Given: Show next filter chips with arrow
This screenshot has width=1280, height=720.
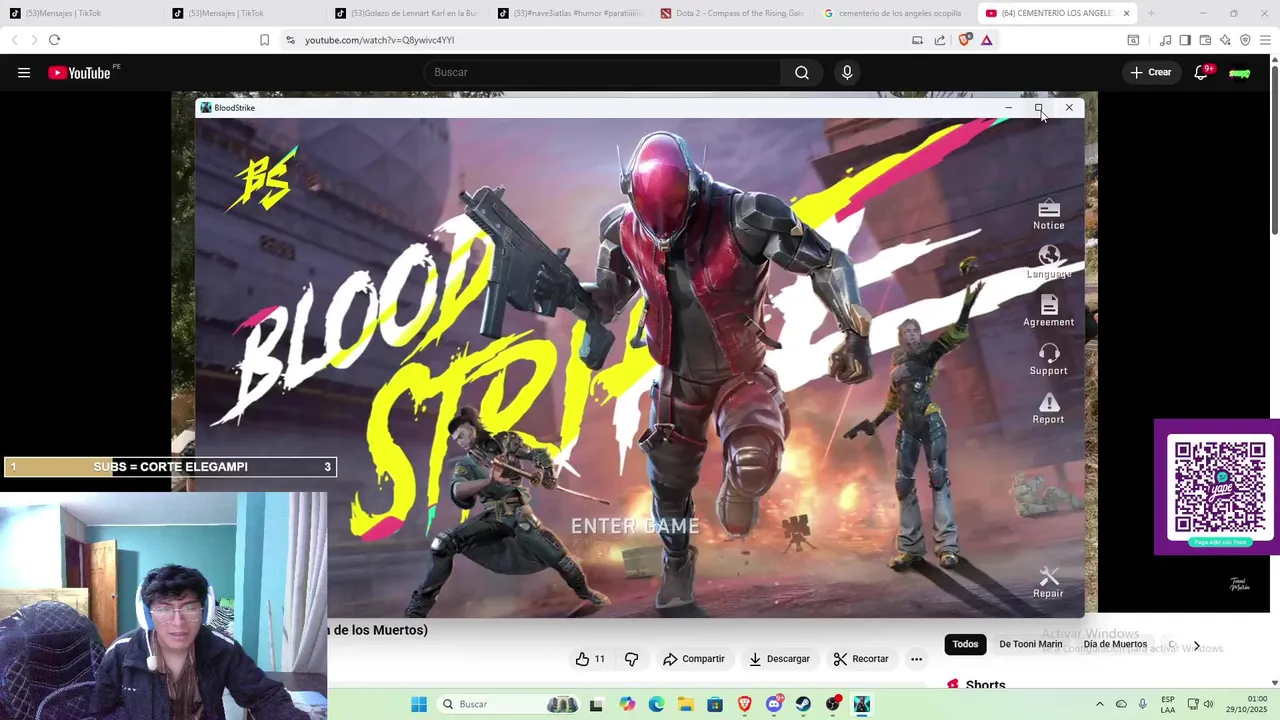Looking at the screenshot, I should tap(1196, 645).
